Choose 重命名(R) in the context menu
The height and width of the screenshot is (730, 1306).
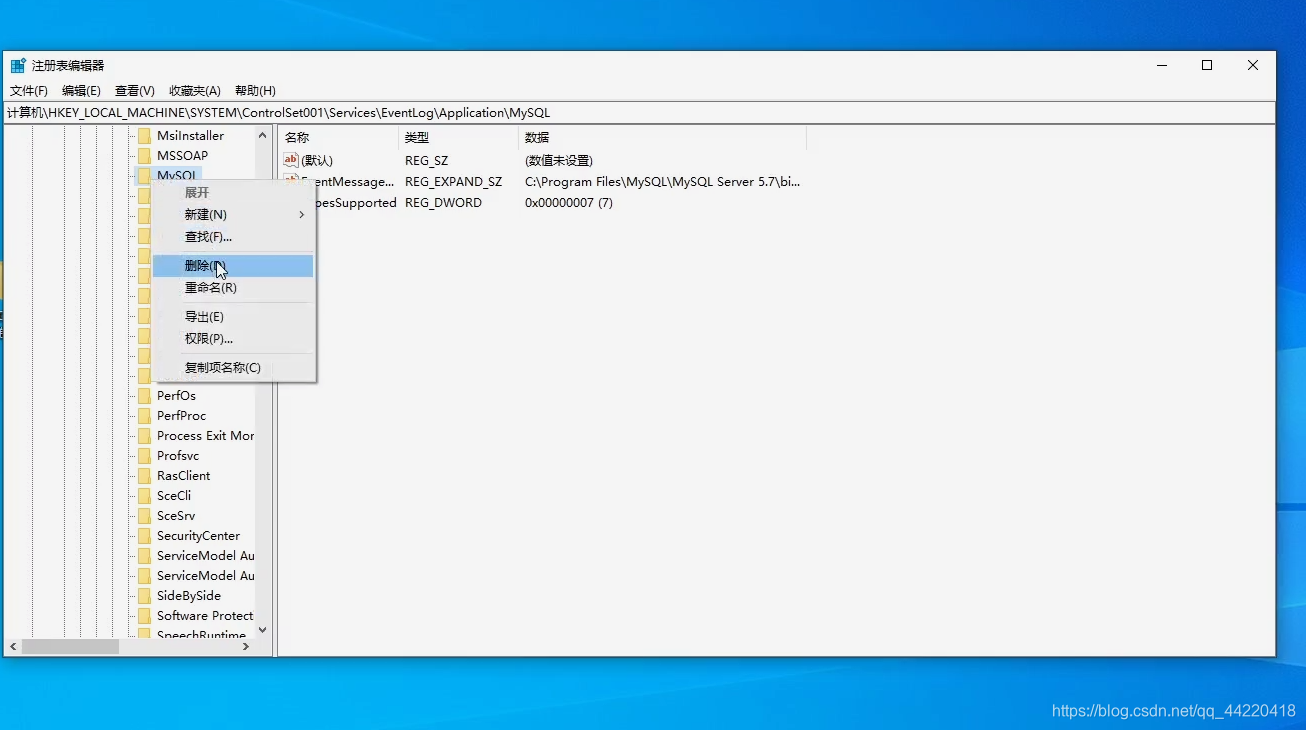(233, 288)
